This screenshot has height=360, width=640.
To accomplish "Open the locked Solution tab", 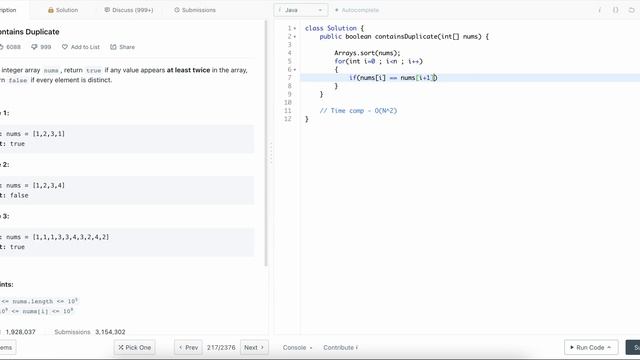I will (63, 10).
